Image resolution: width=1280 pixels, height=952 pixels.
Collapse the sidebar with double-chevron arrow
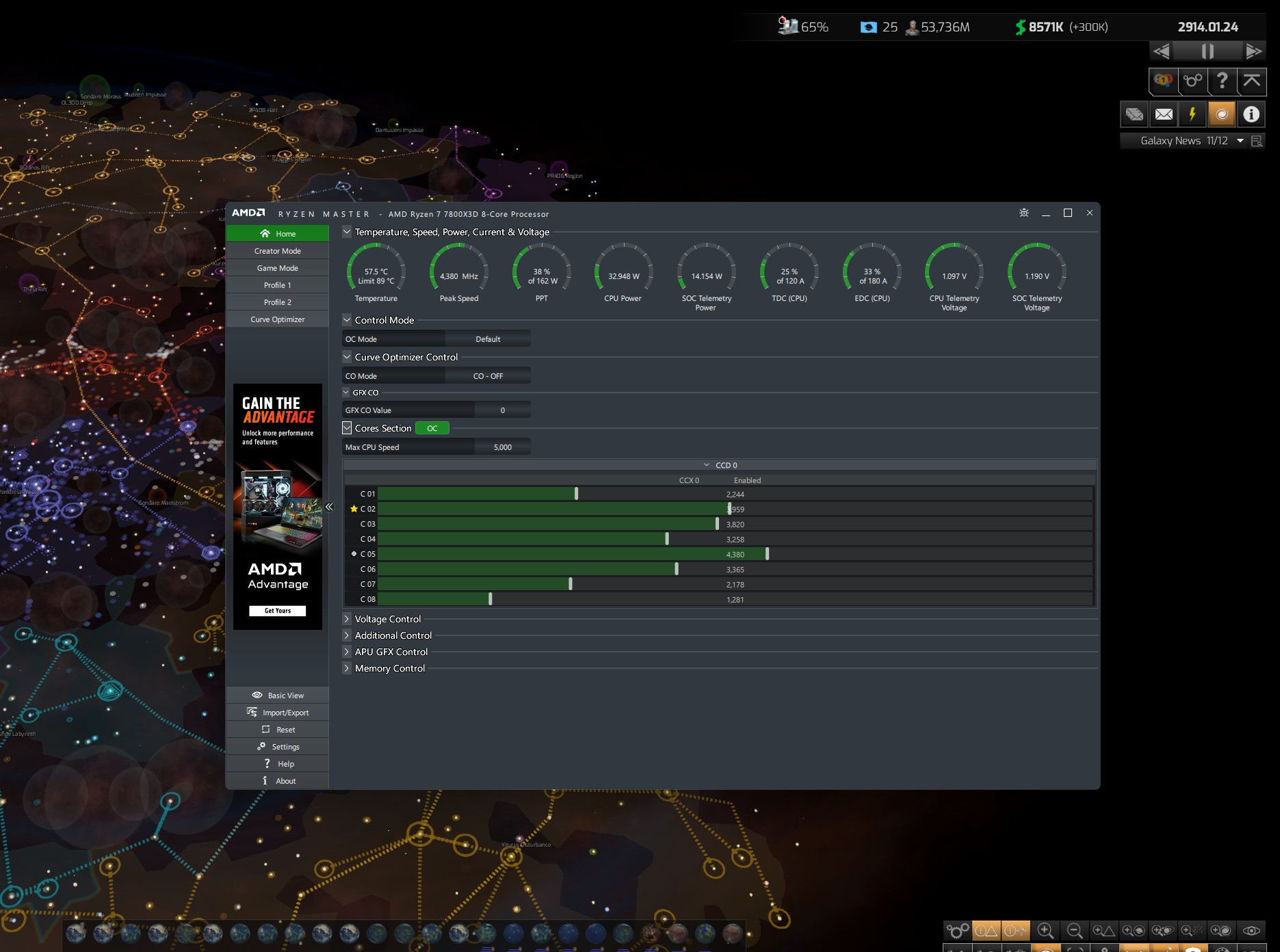(x=329, y=507)
